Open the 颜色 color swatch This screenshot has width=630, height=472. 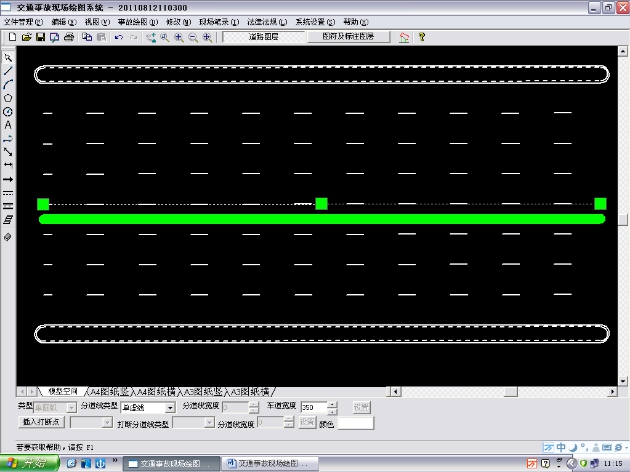(356, 423)
